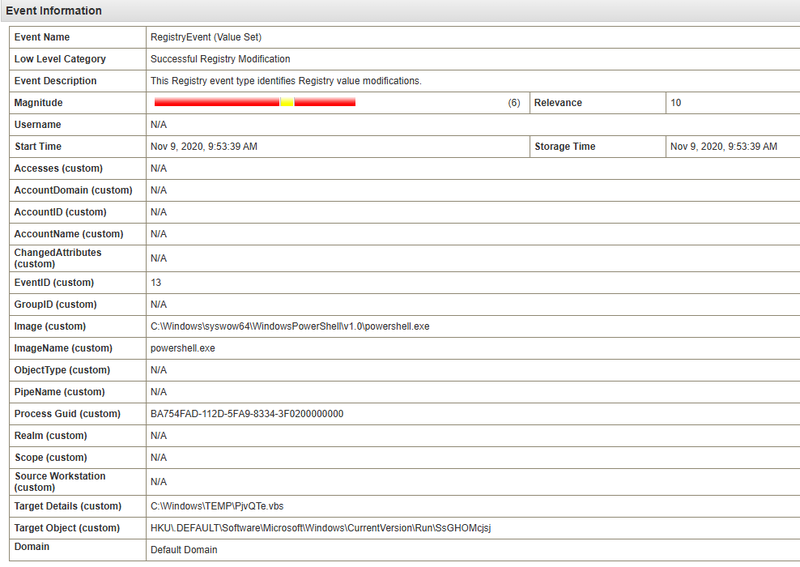
Task: Click the Process Guid value
Action: [247, 414]
